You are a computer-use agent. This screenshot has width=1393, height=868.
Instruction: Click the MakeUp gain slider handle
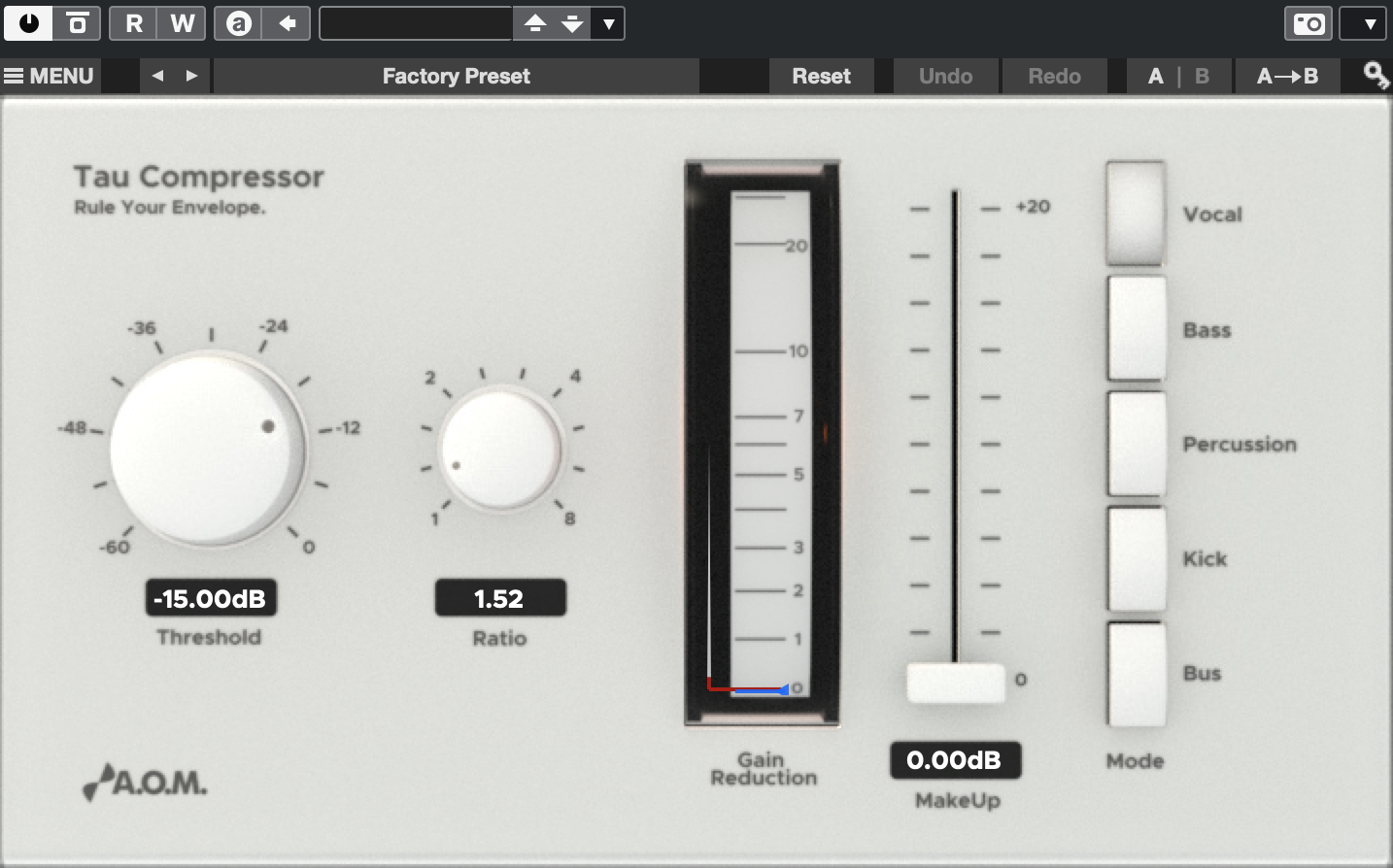[x=955, y=683]
